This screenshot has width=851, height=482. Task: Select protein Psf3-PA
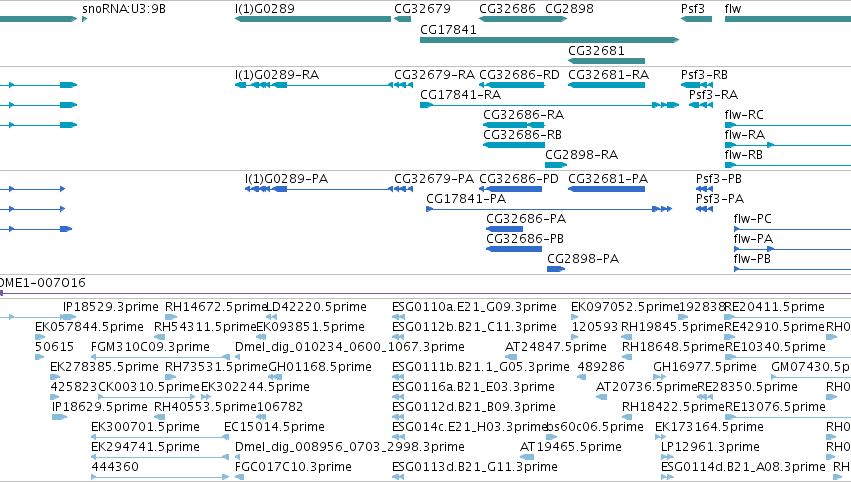[x=704, y=209]
